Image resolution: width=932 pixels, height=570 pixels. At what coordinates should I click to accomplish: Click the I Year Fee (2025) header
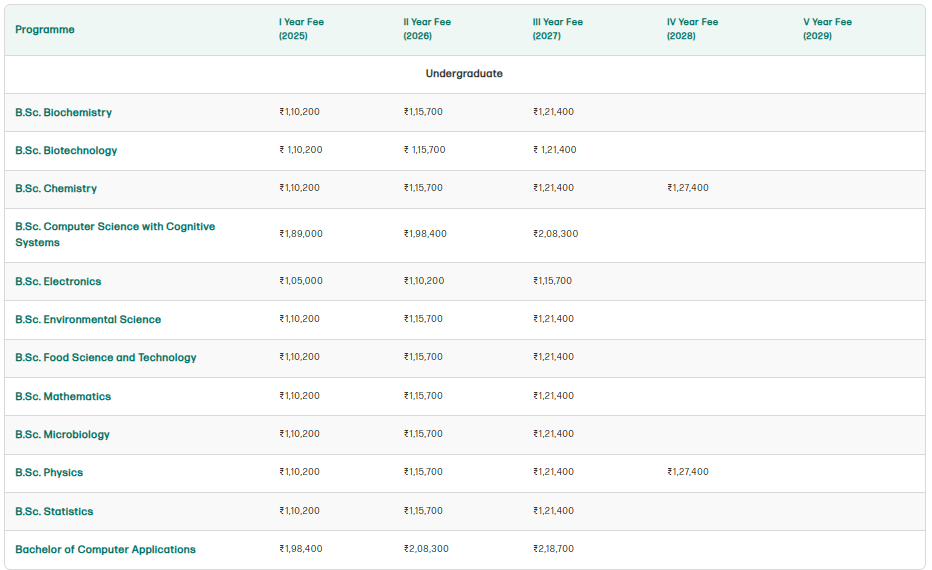[x=301, y=29]
